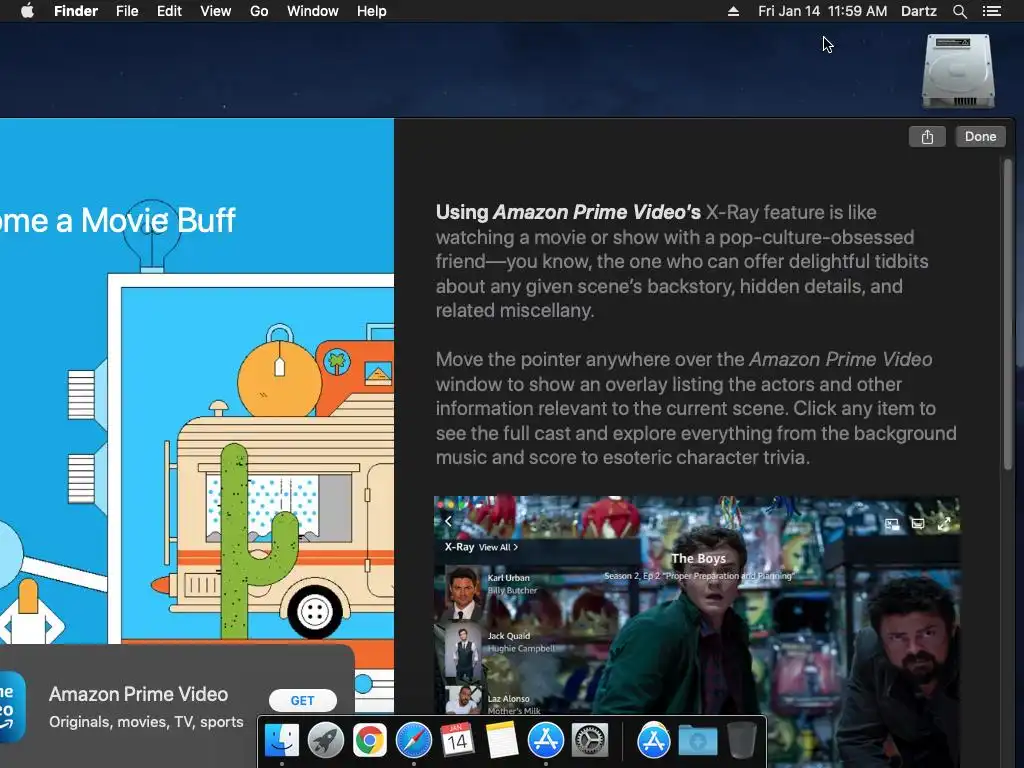The width and height of the screenshot is (1024, 768).
Task: Open Spotlight search magnifier icon
Action: (959, 11)
